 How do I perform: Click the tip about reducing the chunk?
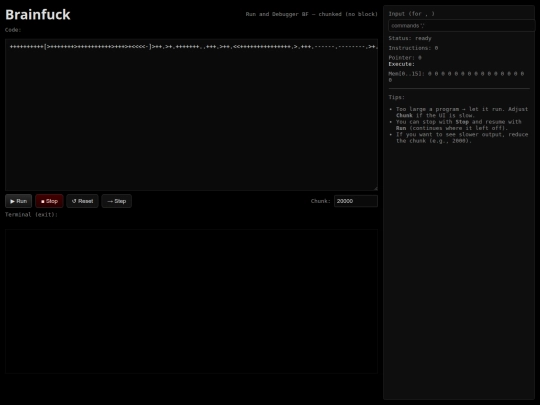pyautogui.click(x=462, y=138)
